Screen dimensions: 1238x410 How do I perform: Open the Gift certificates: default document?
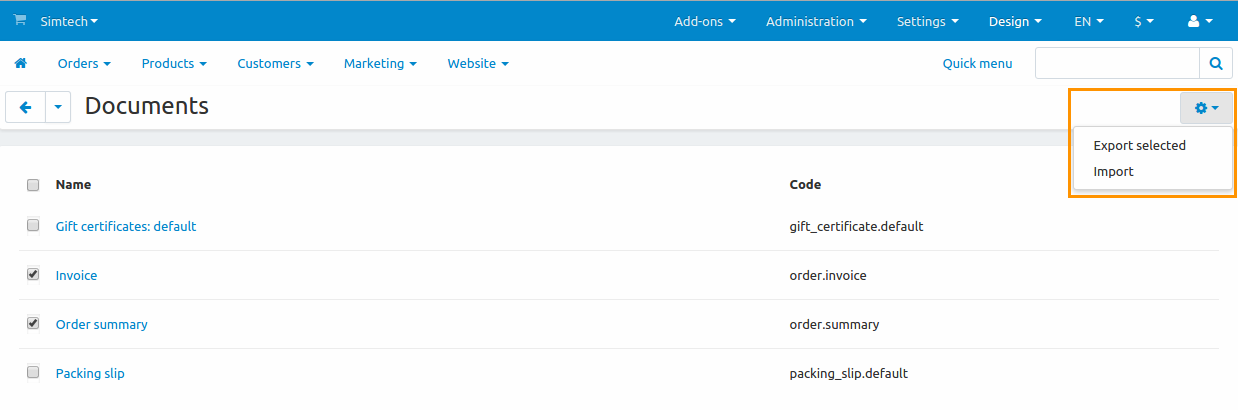tap(126, 226)
